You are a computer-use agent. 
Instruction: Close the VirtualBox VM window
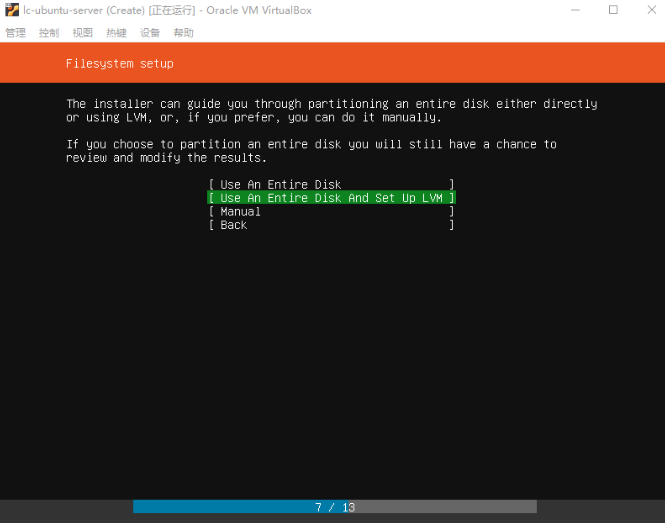click(x=651, y=10)
